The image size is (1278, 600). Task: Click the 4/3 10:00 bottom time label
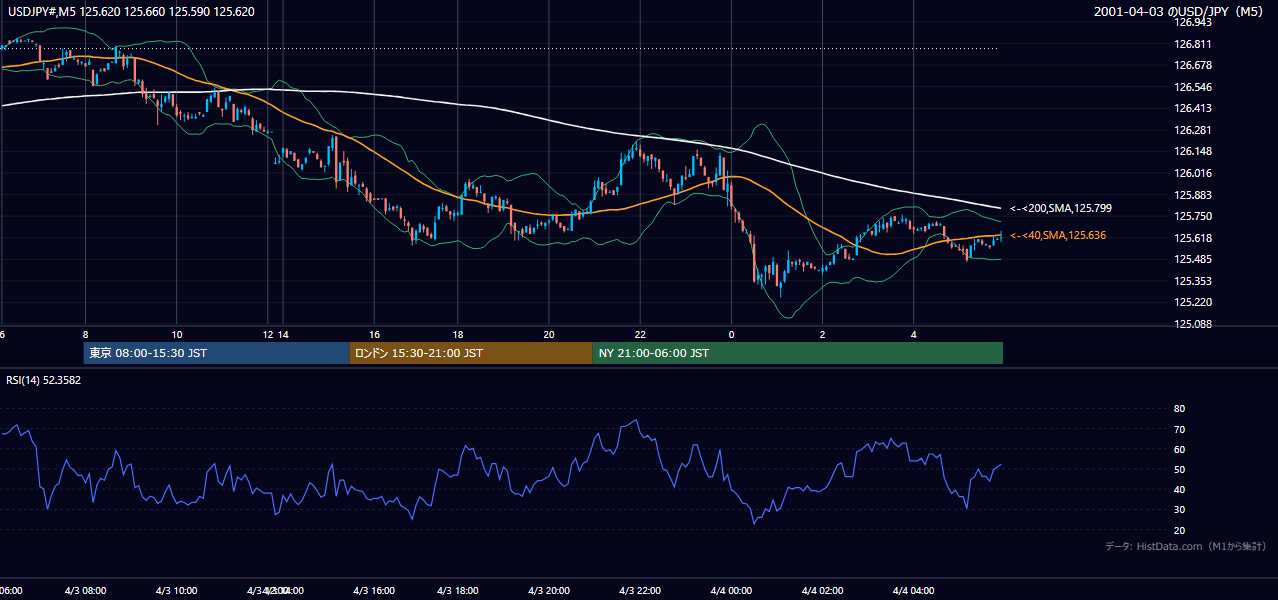coord(176,590)
